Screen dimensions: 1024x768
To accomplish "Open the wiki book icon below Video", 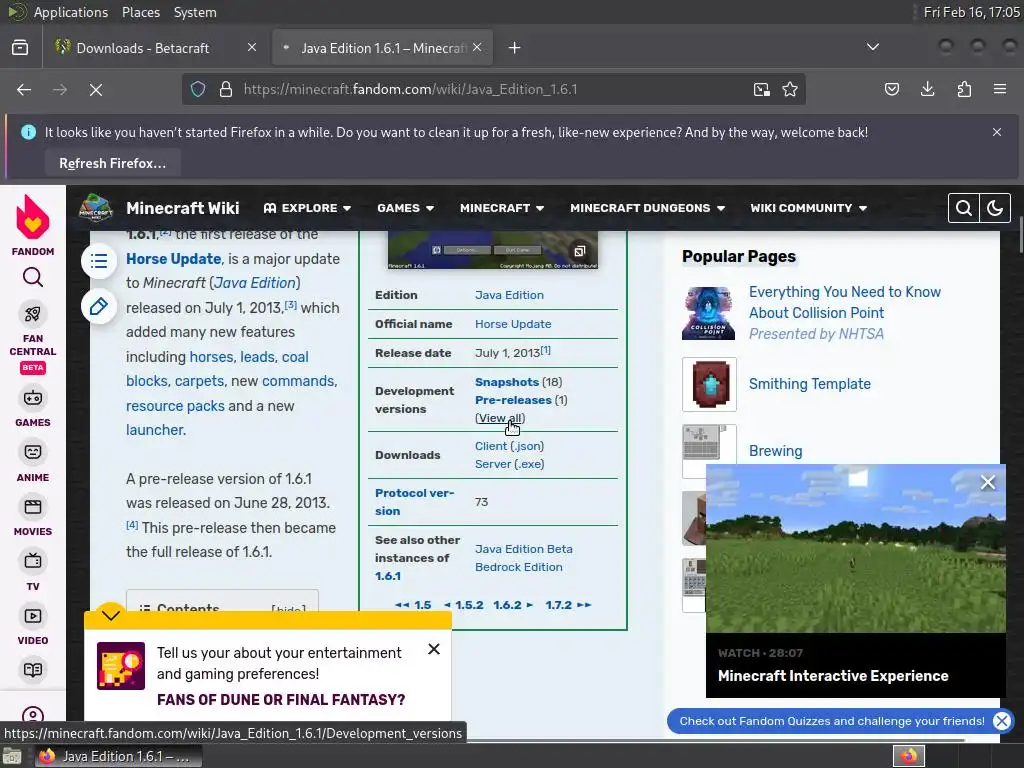I will click(x=33, y=670).
